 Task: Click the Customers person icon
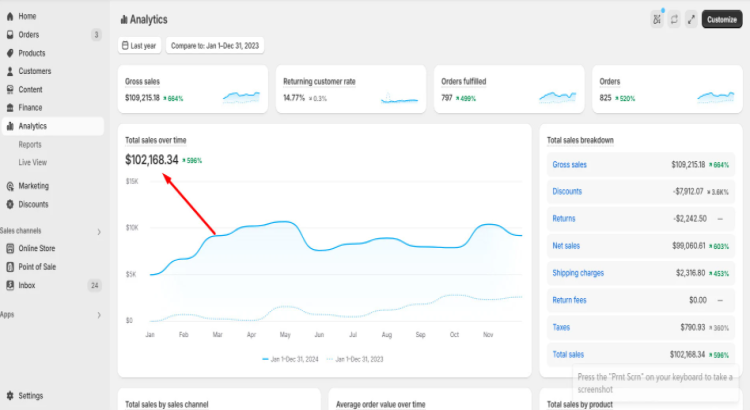[10, 71]
